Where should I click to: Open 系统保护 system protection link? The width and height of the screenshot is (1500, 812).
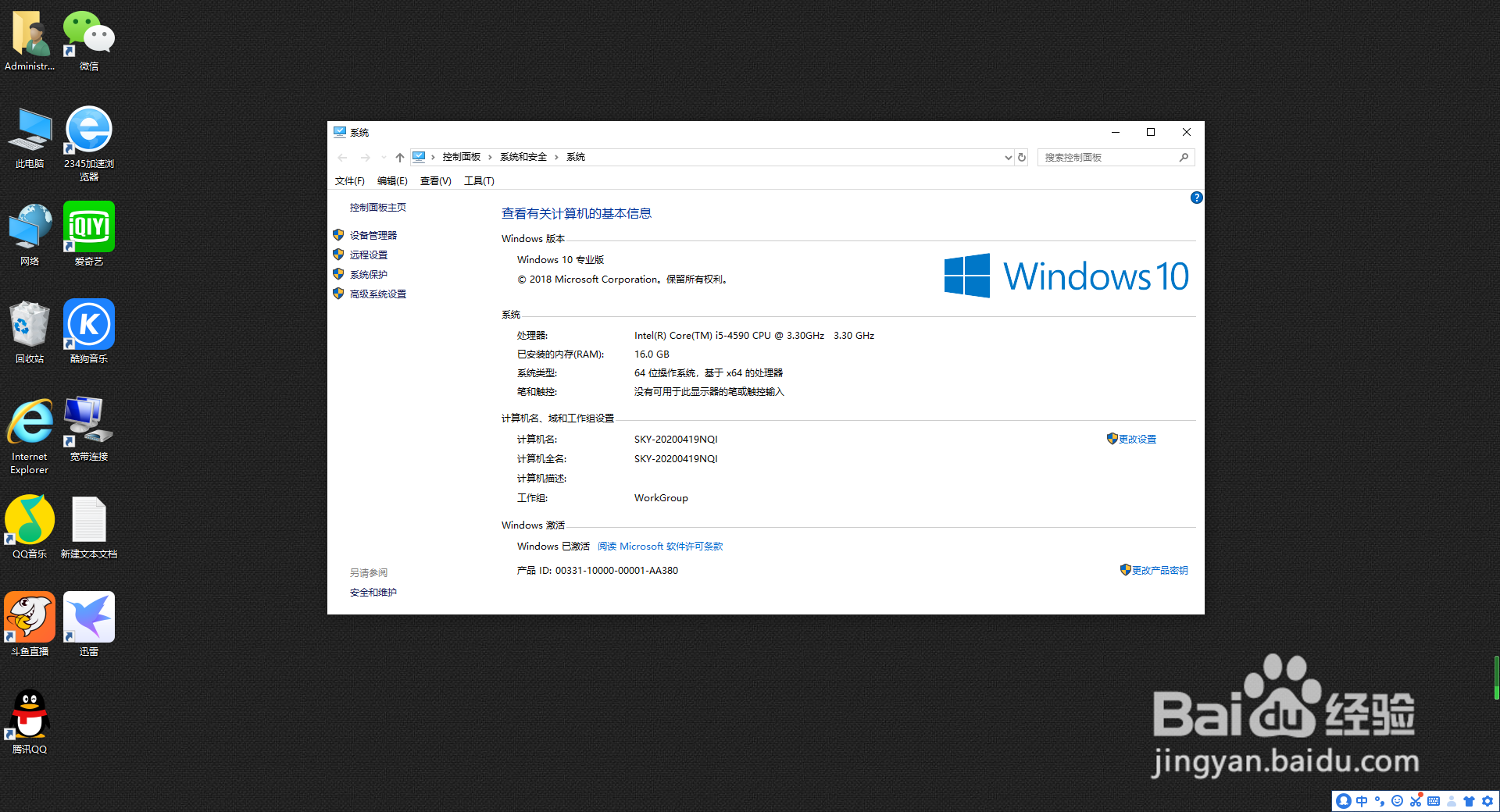click(x=369, y=274)
